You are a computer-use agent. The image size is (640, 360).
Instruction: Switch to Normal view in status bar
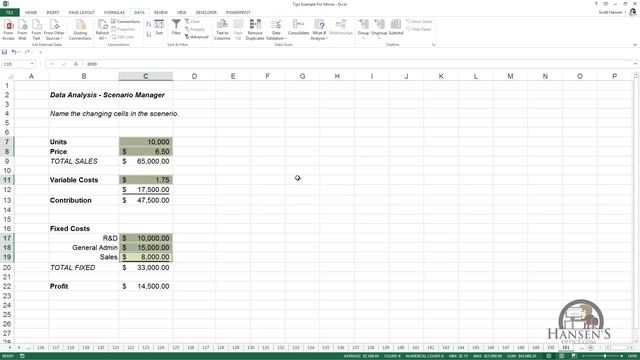pos(549,356)
